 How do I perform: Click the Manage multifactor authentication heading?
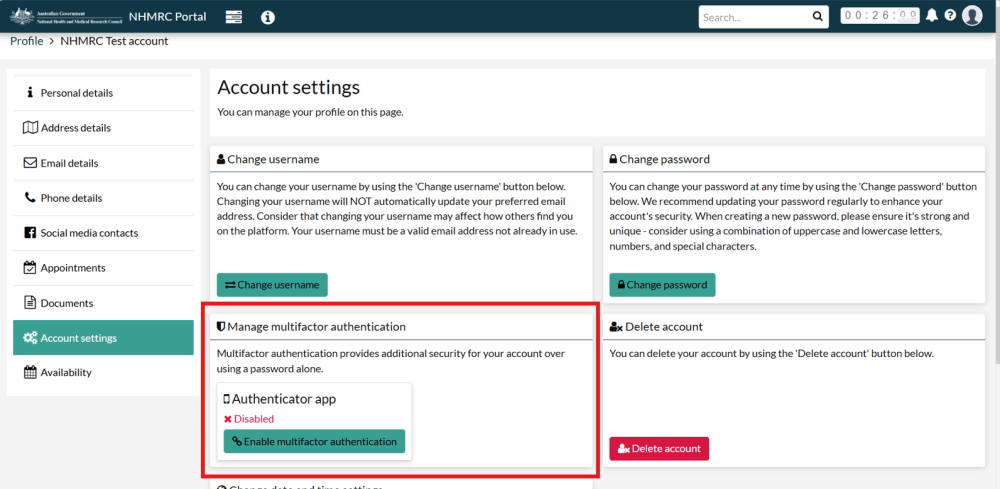coord(311,327)
